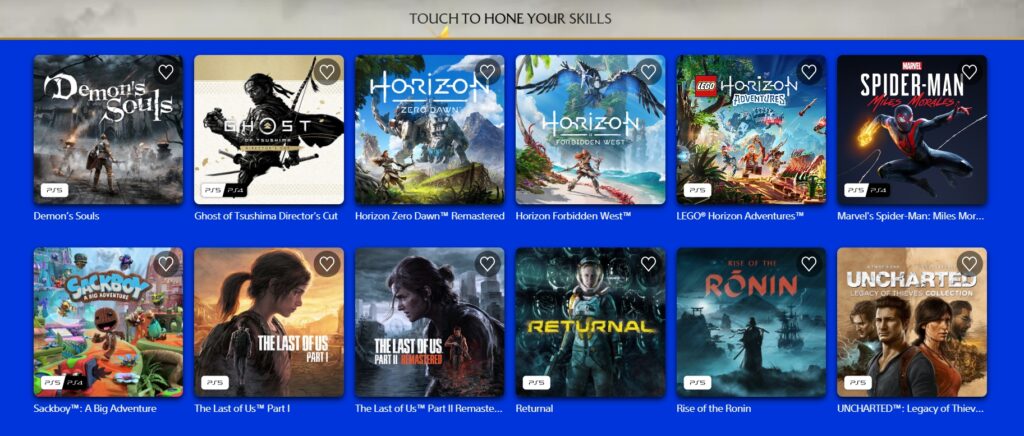This screenshot has width=1024, height=436.
Task: Open the Demon's Souls cover thumbnail
Action: pyautogui.click(x=108, y=130)
